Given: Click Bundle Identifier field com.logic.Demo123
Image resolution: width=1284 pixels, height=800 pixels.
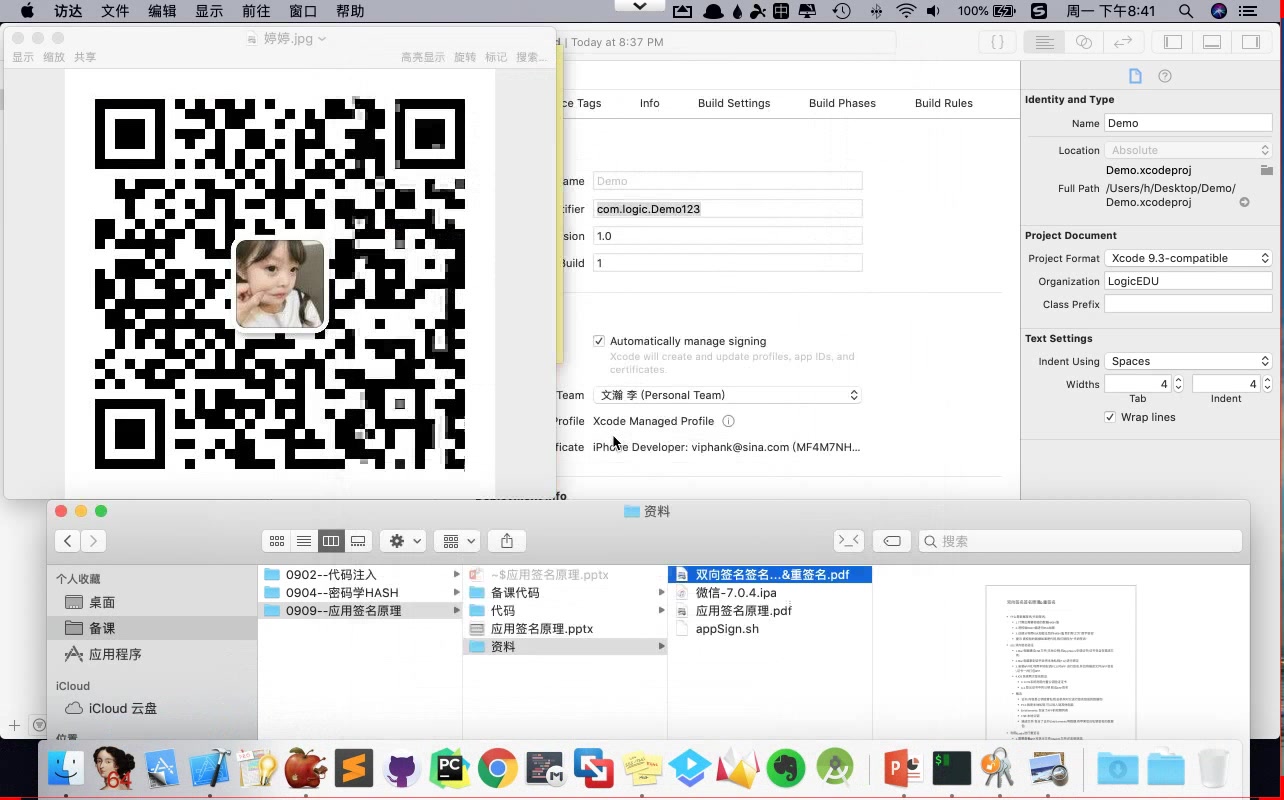Looking at the screenshot, I should tap(727, 209).
